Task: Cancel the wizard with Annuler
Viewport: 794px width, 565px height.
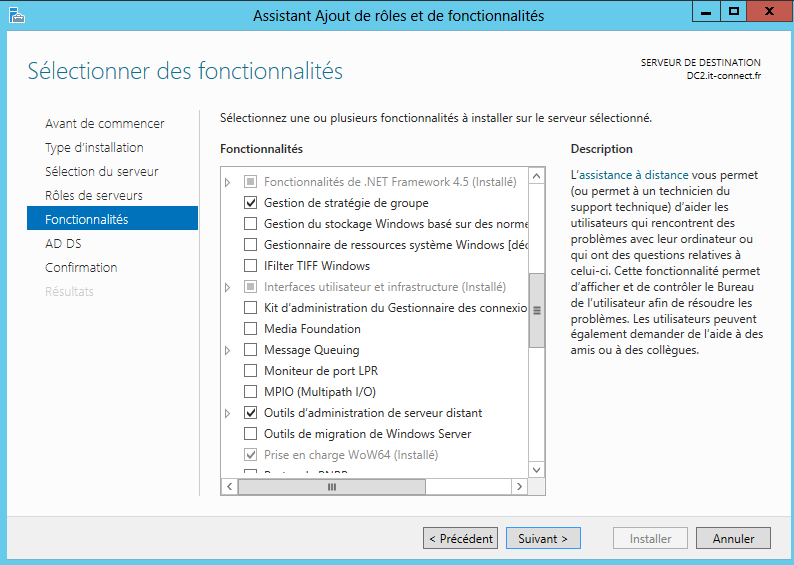Action: coord(733,539)
